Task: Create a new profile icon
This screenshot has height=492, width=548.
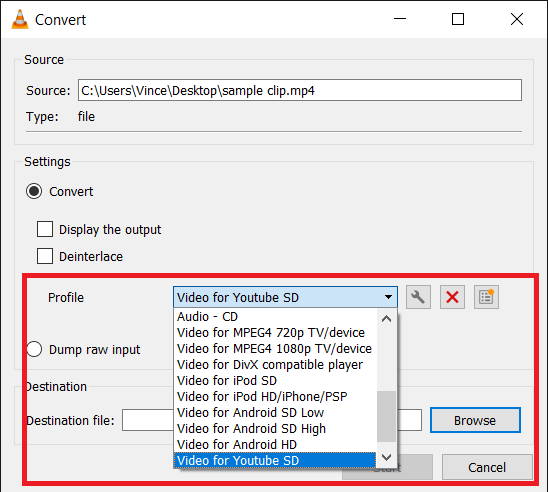Action: 486,297
